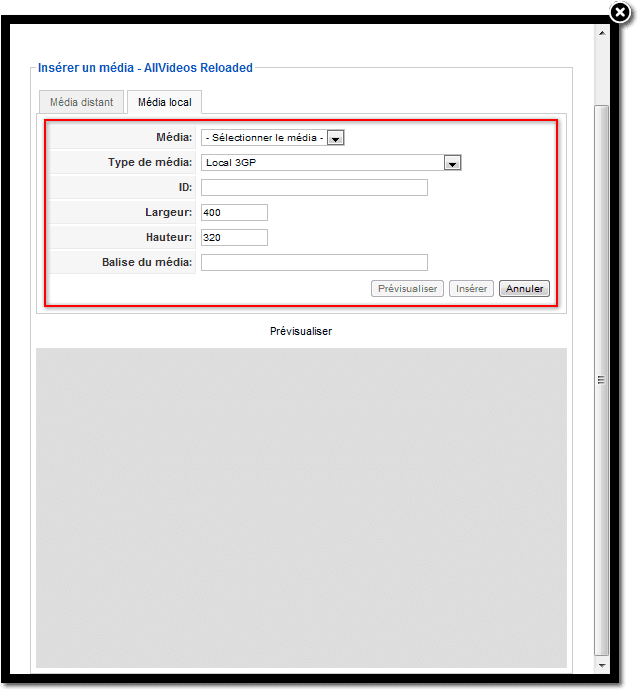Switch to the Média distant tab
The image size is (638, 690).
81,102
